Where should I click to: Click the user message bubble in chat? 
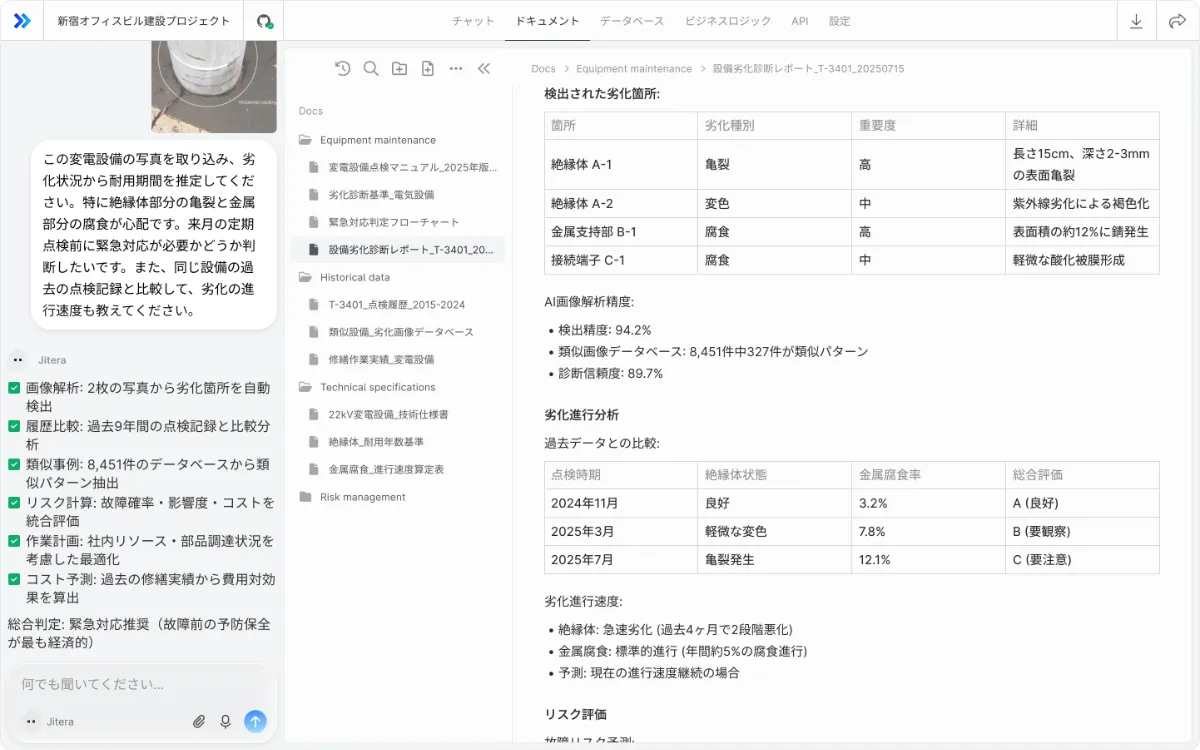click(x=154, y=235)
